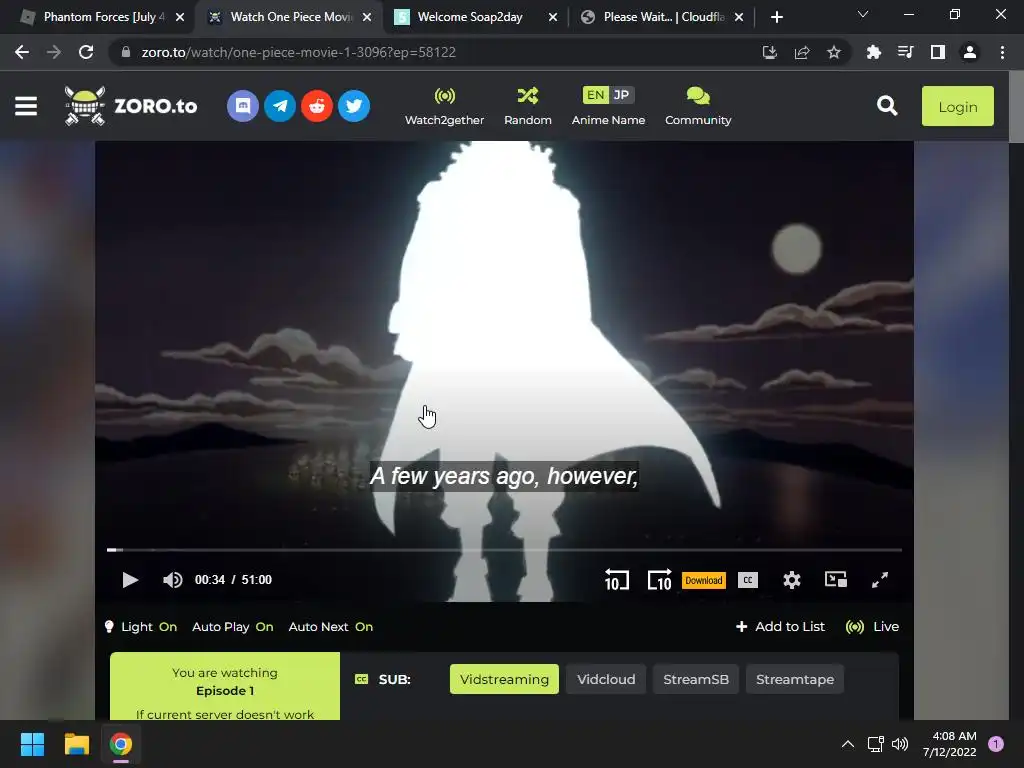Open Chrome three-dot menu
Image resolution: width=1024 pixels, height=768 pixels.
1002,52
